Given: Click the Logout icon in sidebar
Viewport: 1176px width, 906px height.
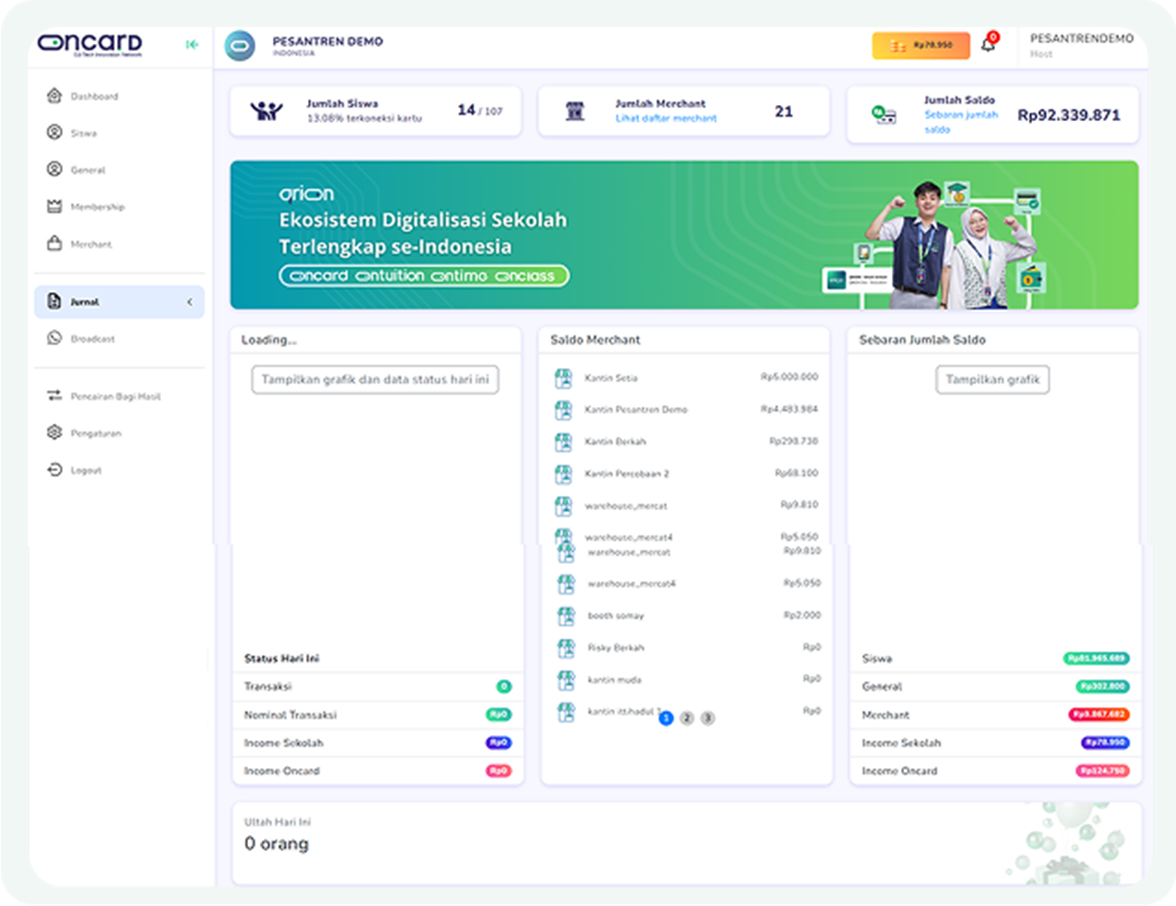Looking at the screenshot, I should point(55,470).
